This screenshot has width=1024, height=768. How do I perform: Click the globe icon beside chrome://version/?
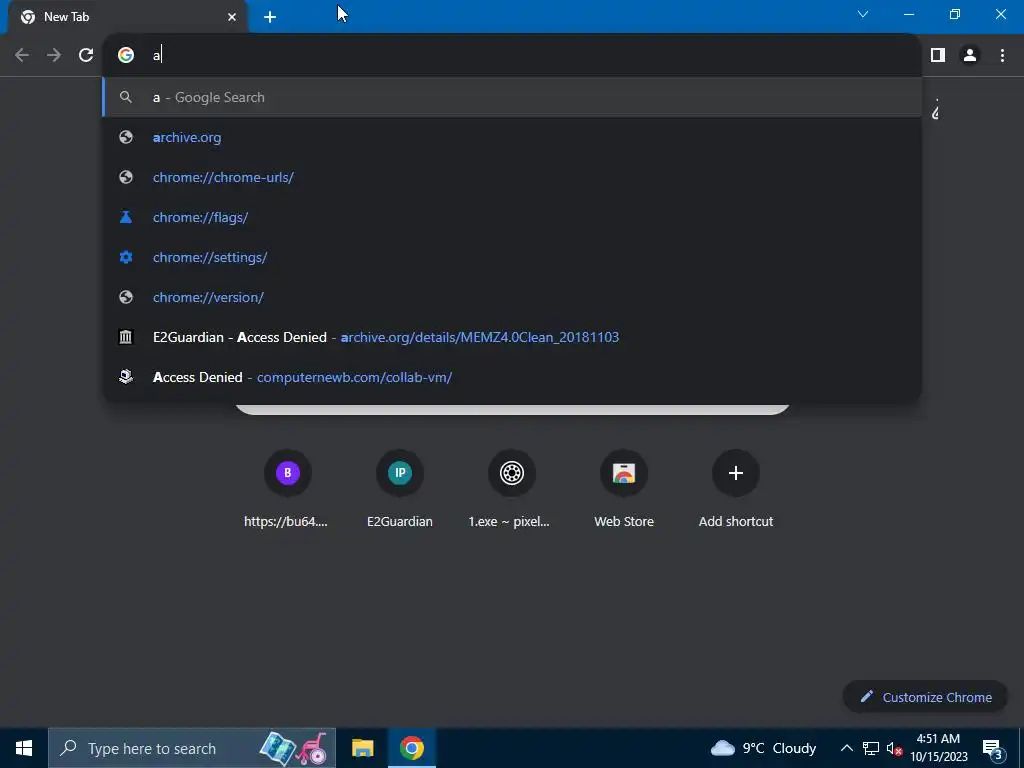(x=126, y=297)
